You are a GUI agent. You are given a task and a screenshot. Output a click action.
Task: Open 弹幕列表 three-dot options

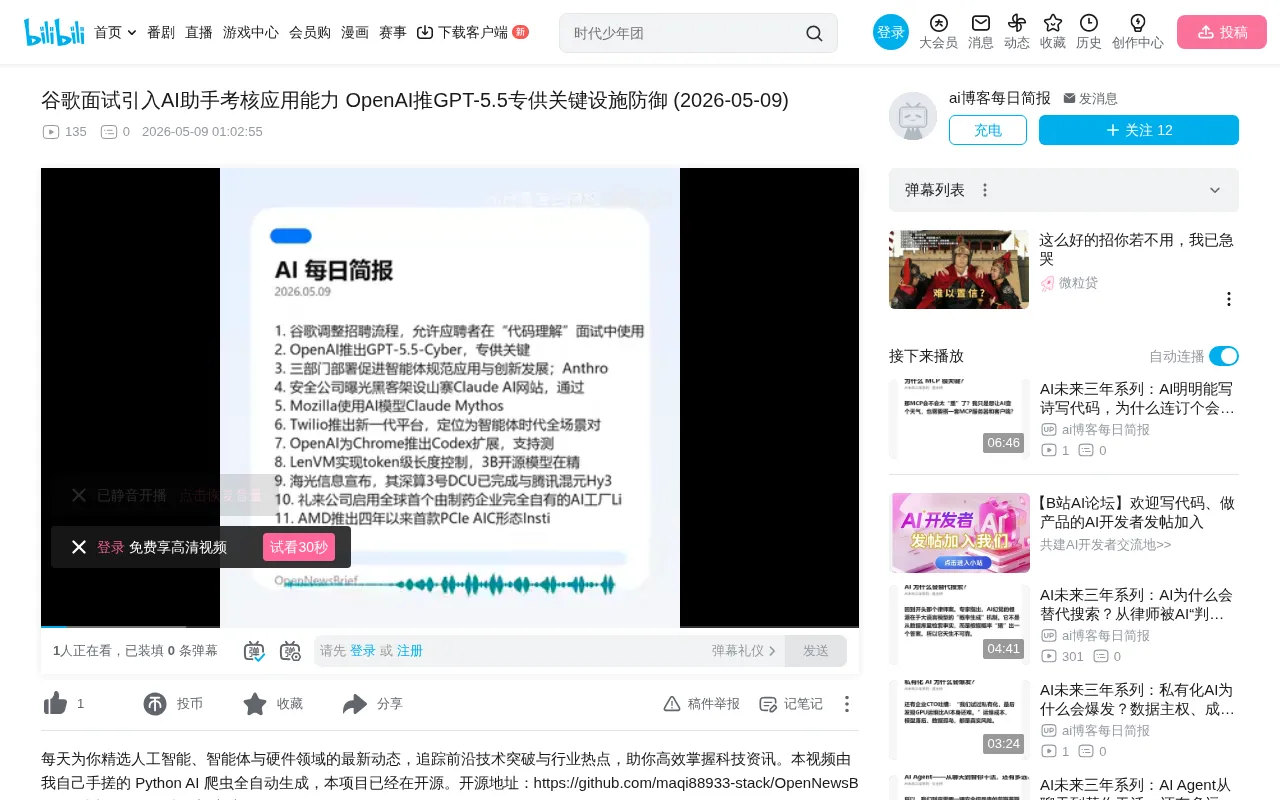[x=985, y=190]
